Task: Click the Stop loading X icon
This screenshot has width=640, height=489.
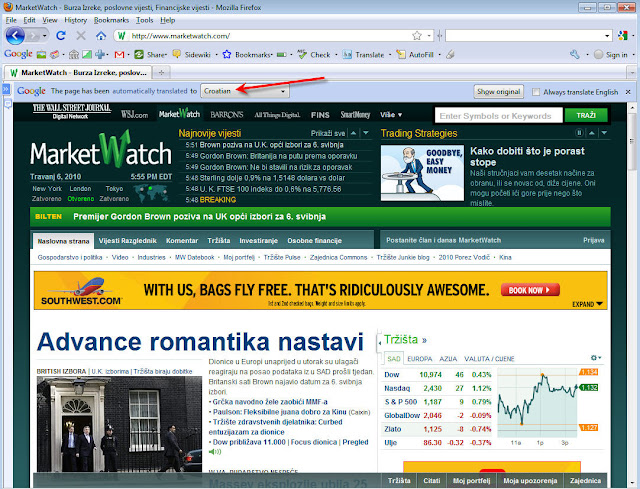Action: tap(81, 36)
